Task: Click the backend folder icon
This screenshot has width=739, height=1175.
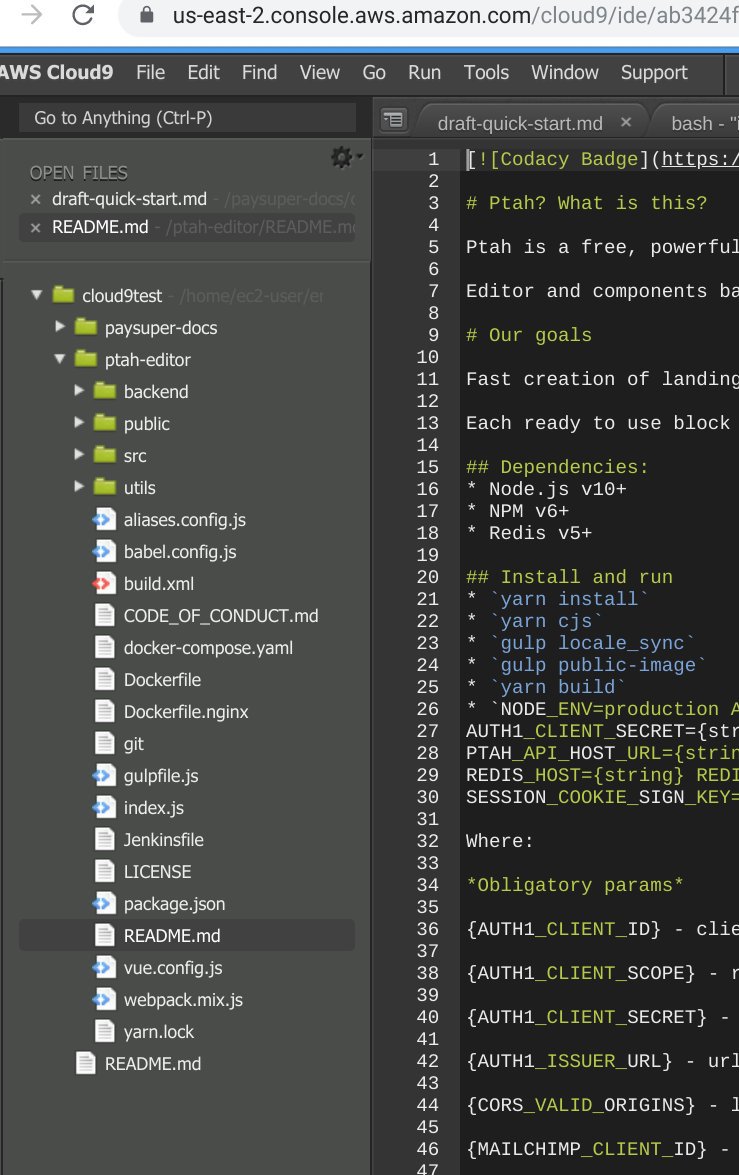Action: (105, 391)
